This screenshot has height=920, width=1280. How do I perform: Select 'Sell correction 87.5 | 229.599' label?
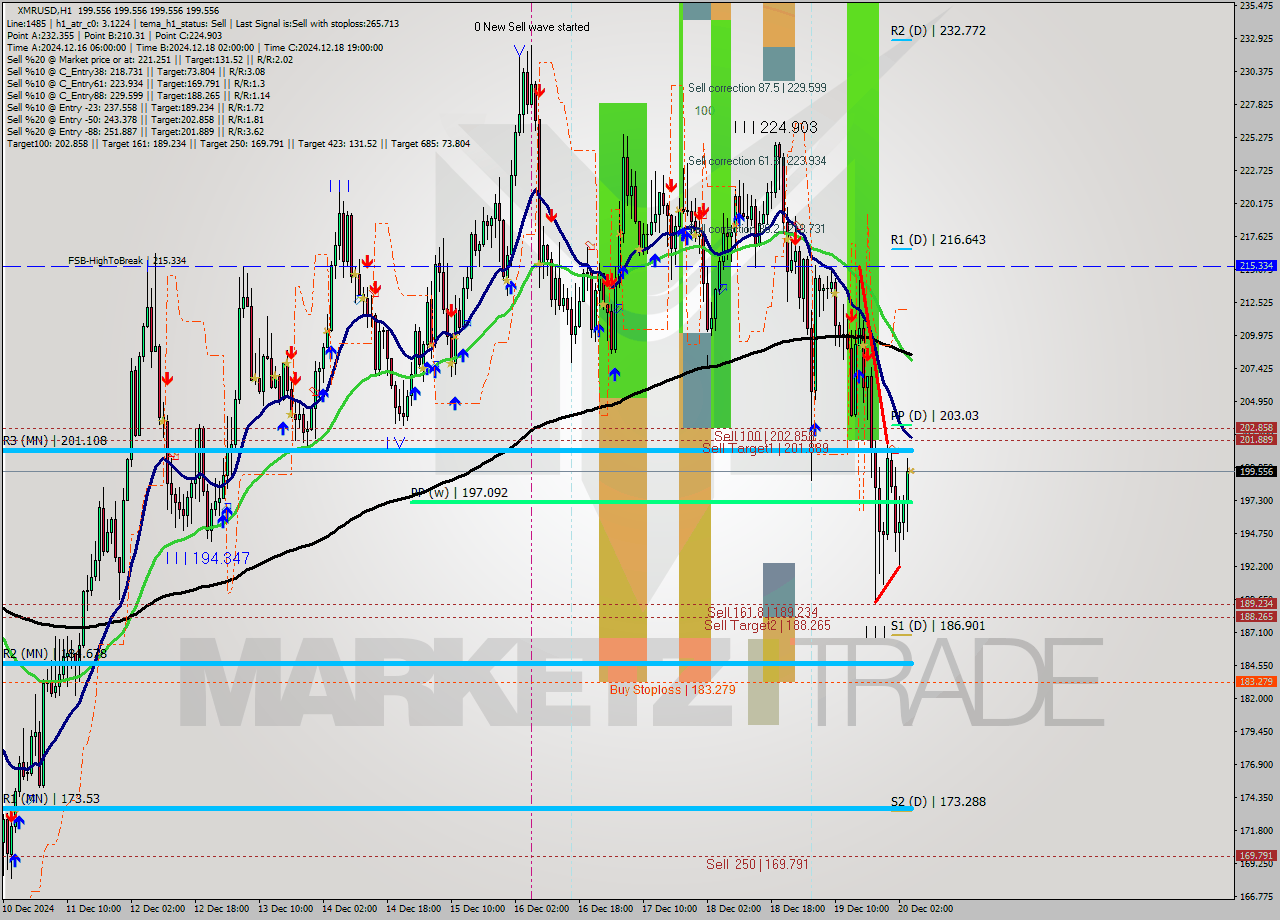point(757,88)
